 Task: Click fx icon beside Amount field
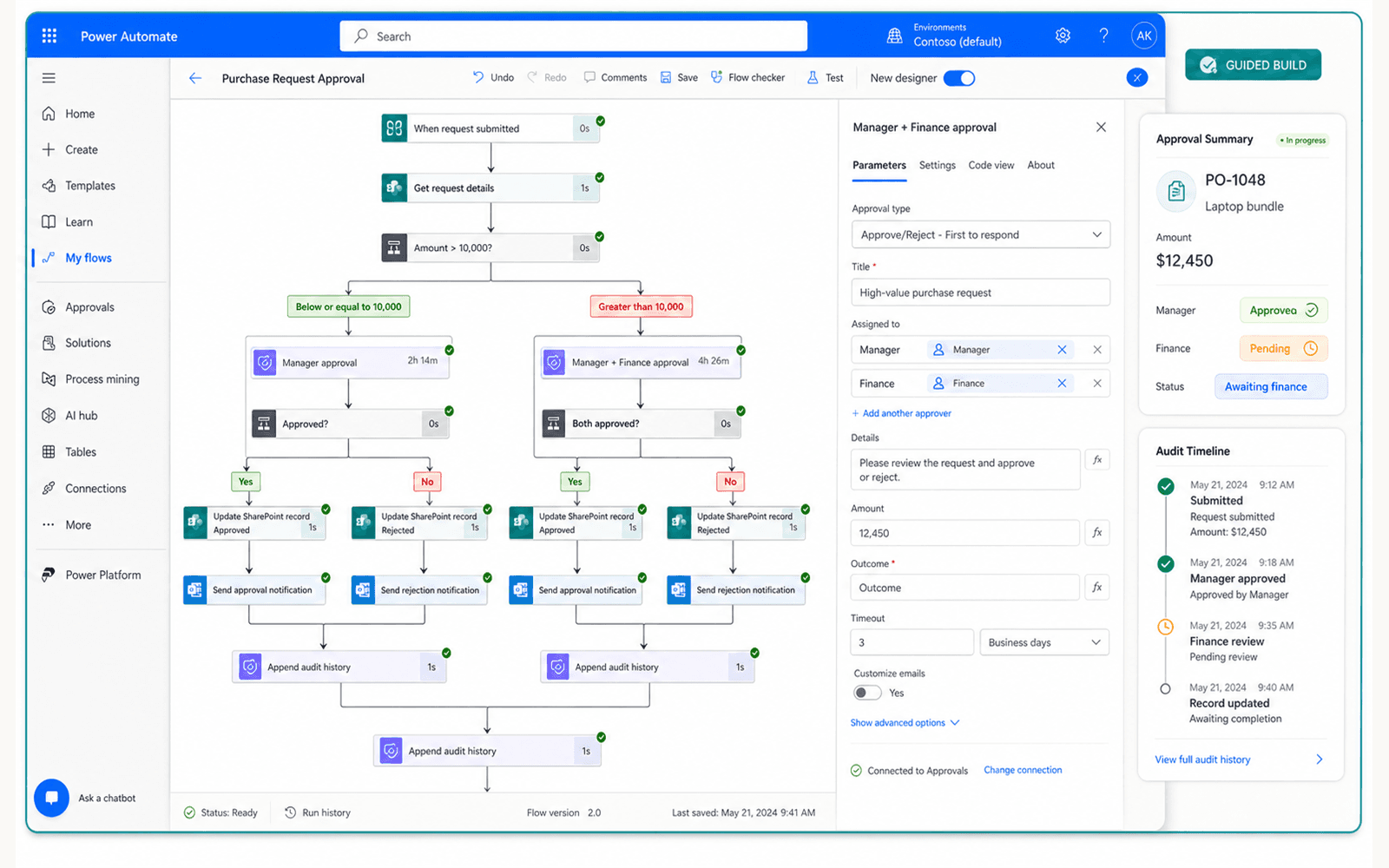point(1097,532)
